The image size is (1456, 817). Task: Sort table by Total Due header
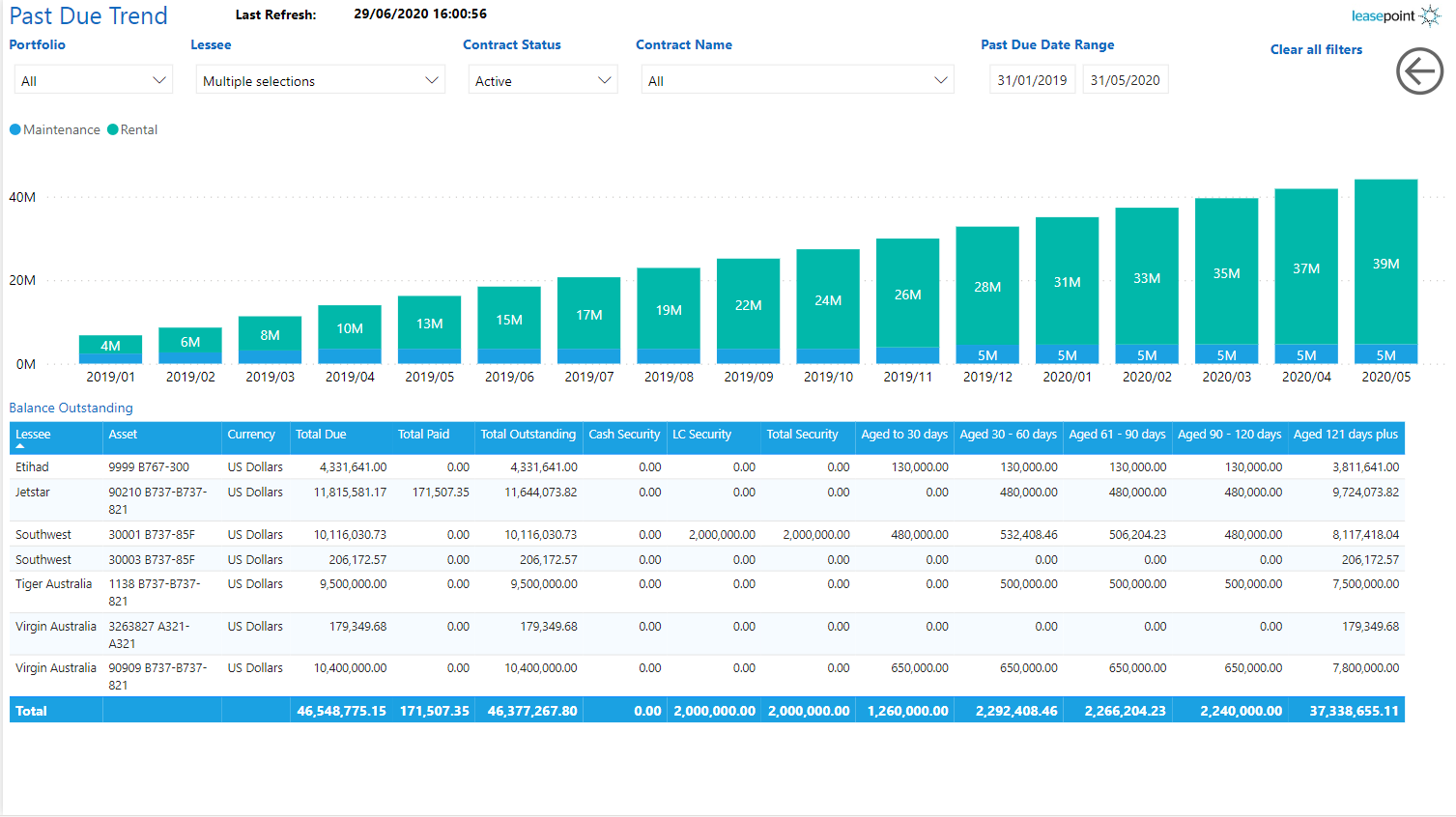click(x=340, y=437)
